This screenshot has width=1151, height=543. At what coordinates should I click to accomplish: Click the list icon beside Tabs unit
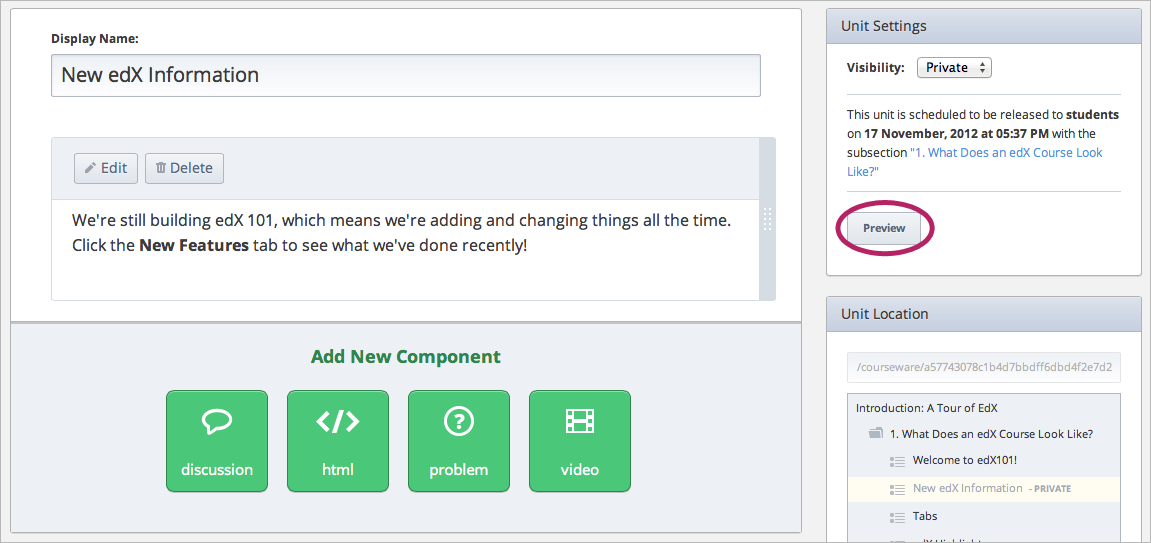pyautogui.click(x=897, y=517)
